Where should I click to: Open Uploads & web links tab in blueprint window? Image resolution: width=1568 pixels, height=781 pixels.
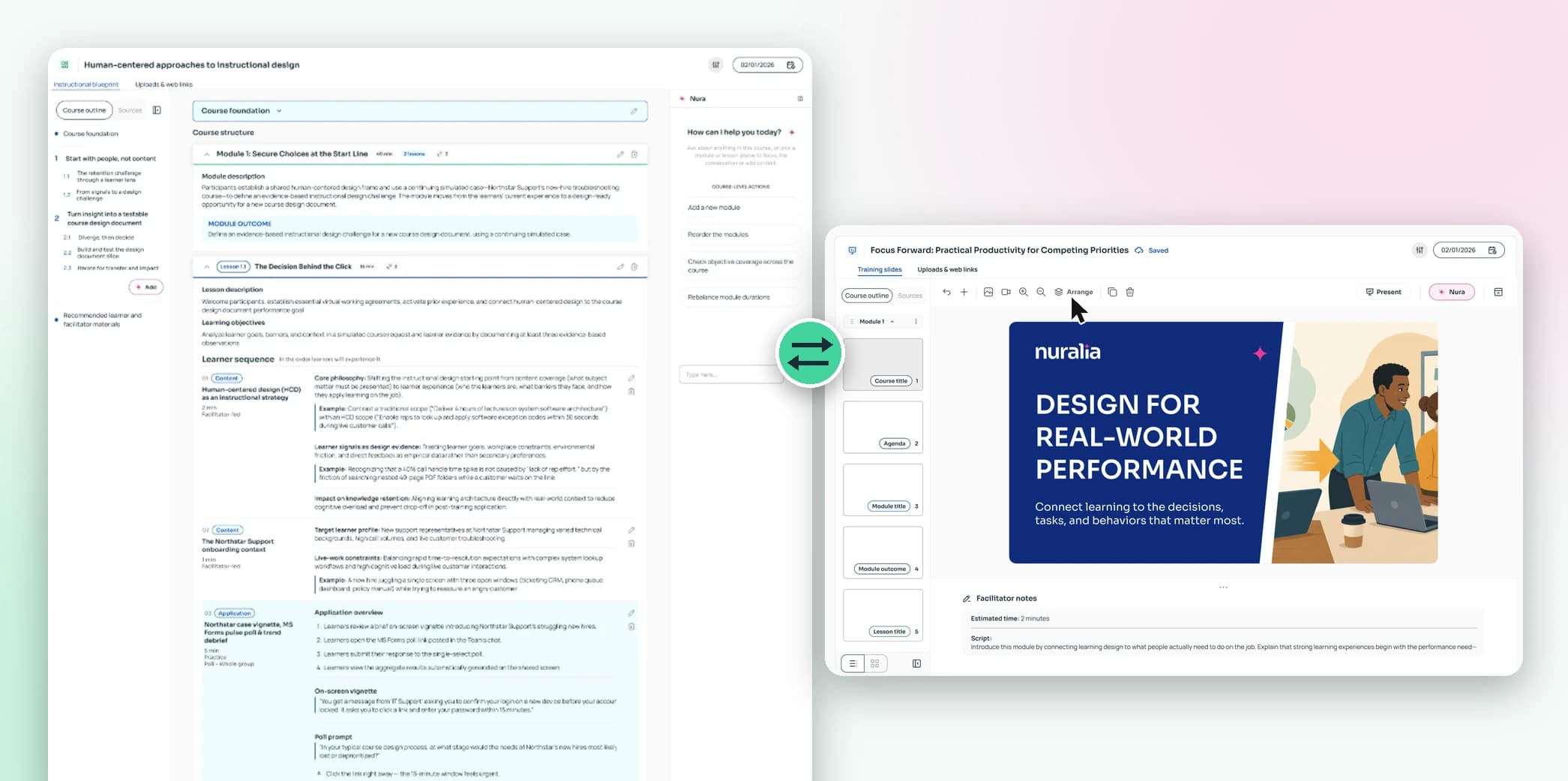tap(163, 85)
